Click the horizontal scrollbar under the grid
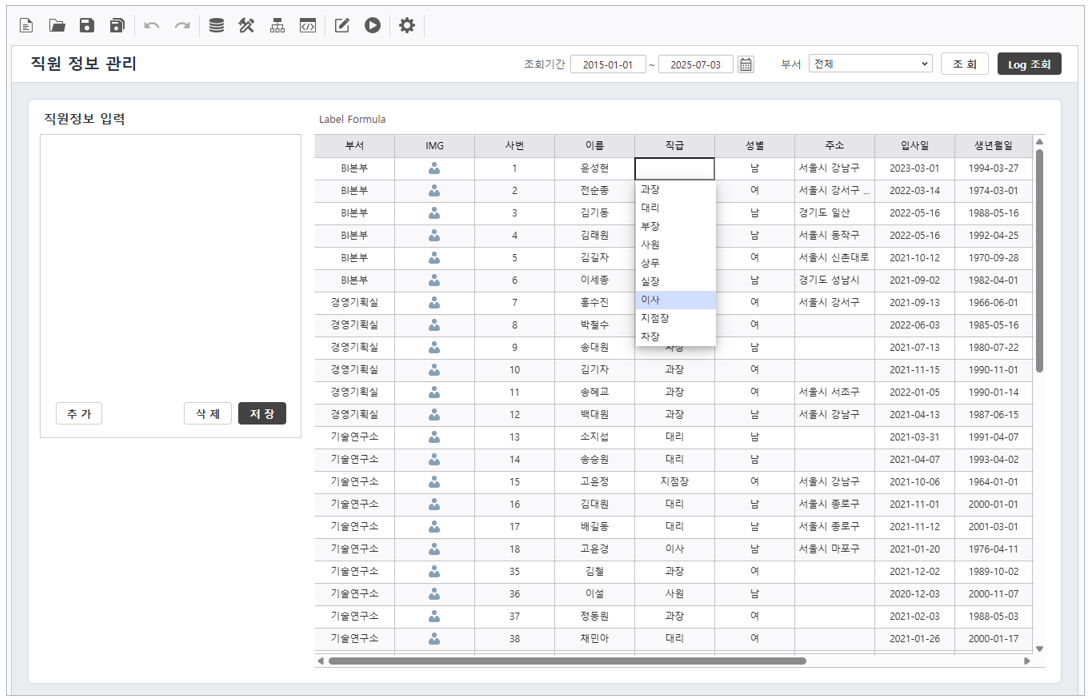Viewport: 1088px width, 699px height. pos(566,660)
